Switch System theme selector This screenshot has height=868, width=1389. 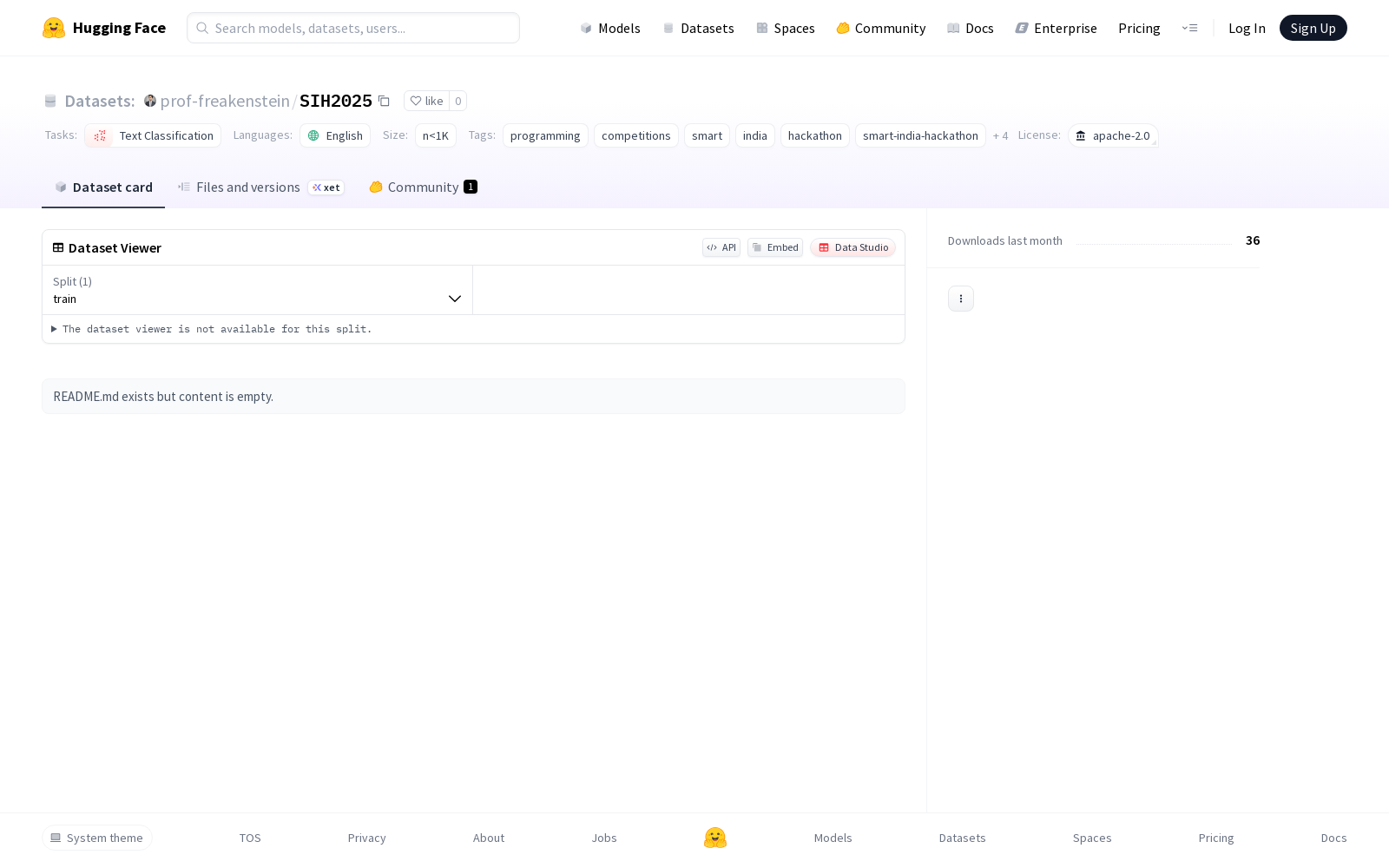[97, 838]
